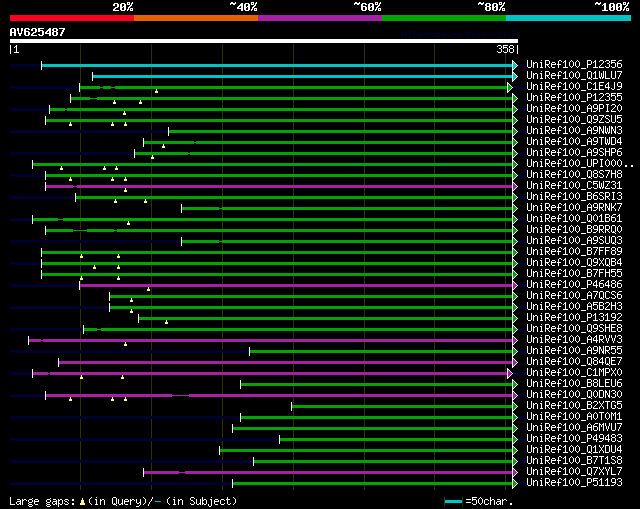Click the UniRef100_Q1XDU4 label
Screen dimensions: 640x509
point(574,450)
